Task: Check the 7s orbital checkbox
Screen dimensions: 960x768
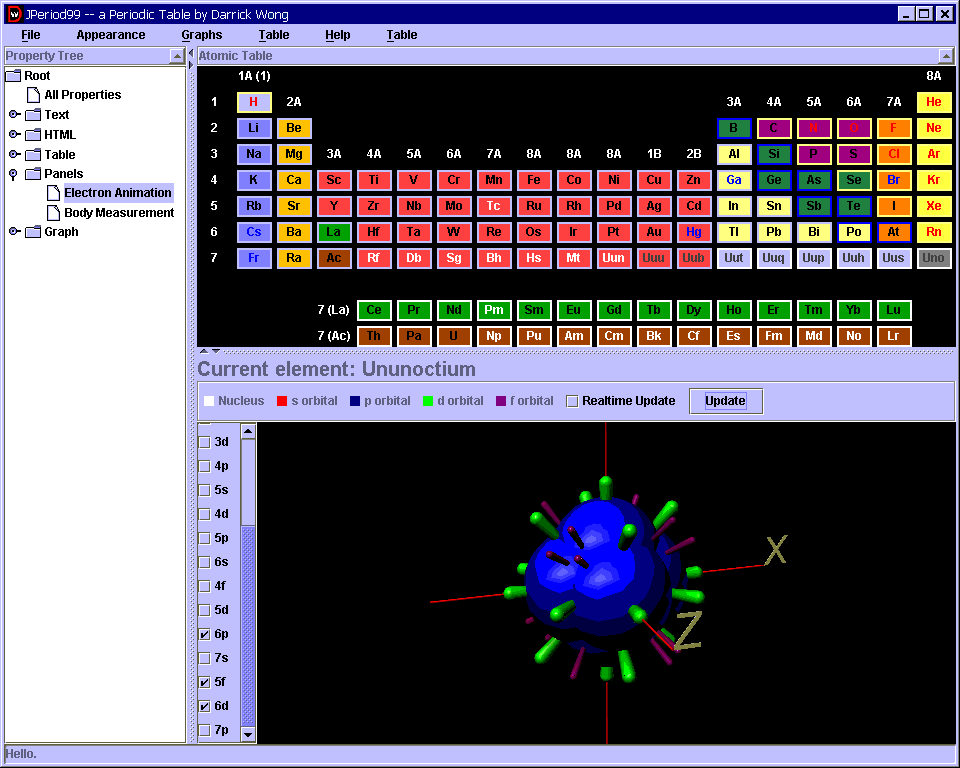Action: click(205, 658)
